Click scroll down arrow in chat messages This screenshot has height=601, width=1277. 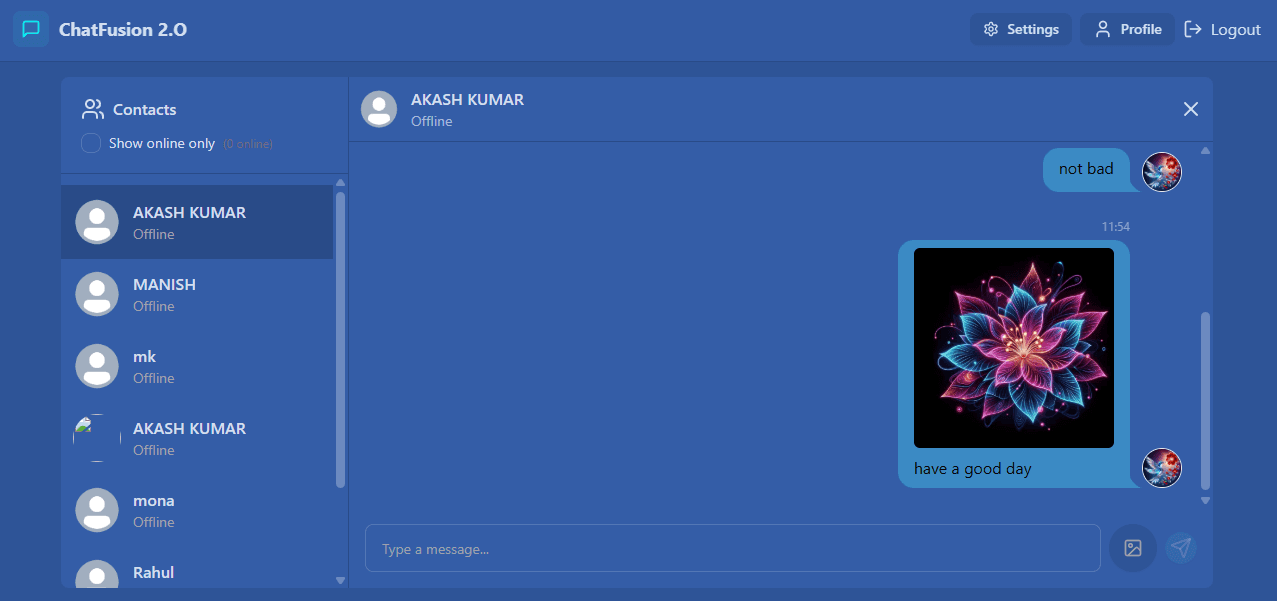pos(1205,500)
